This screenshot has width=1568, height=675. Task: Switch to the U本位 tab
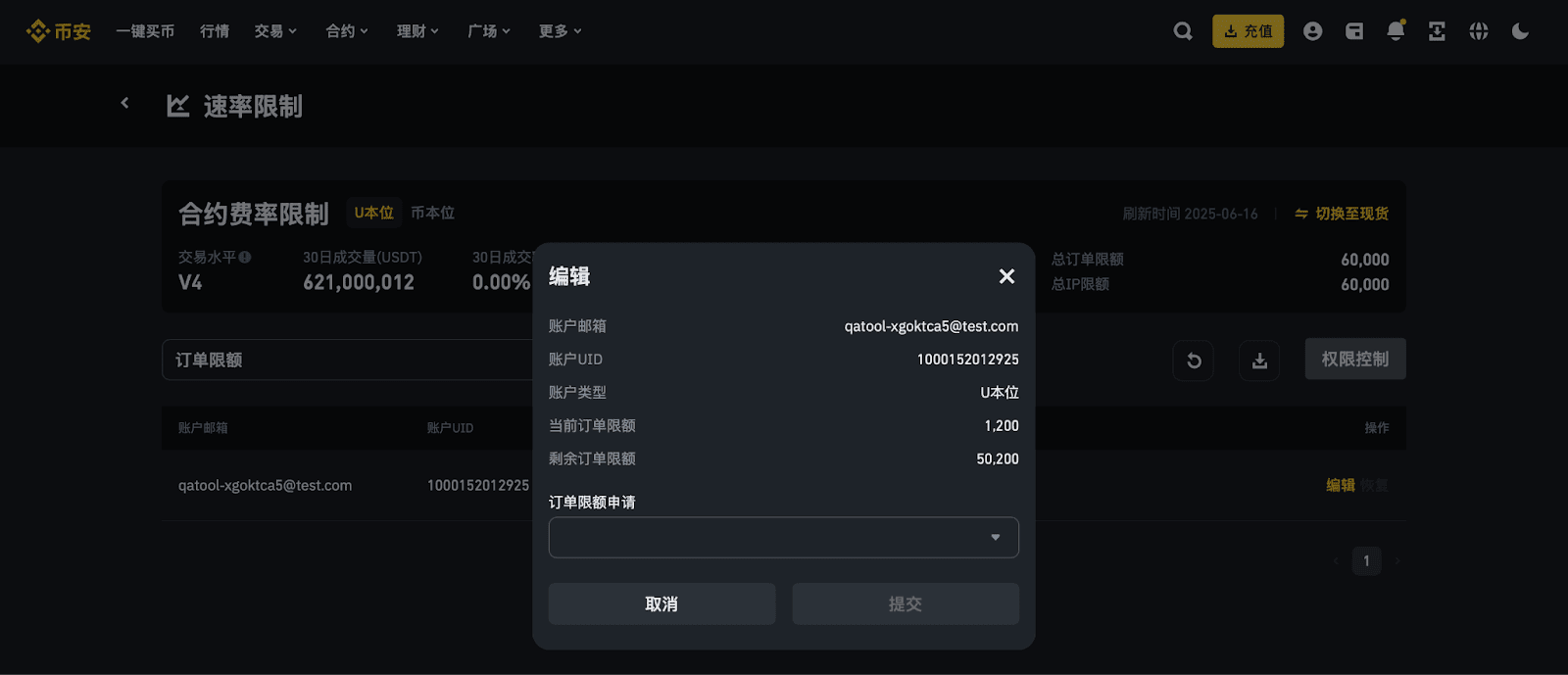tap(373, 213)
